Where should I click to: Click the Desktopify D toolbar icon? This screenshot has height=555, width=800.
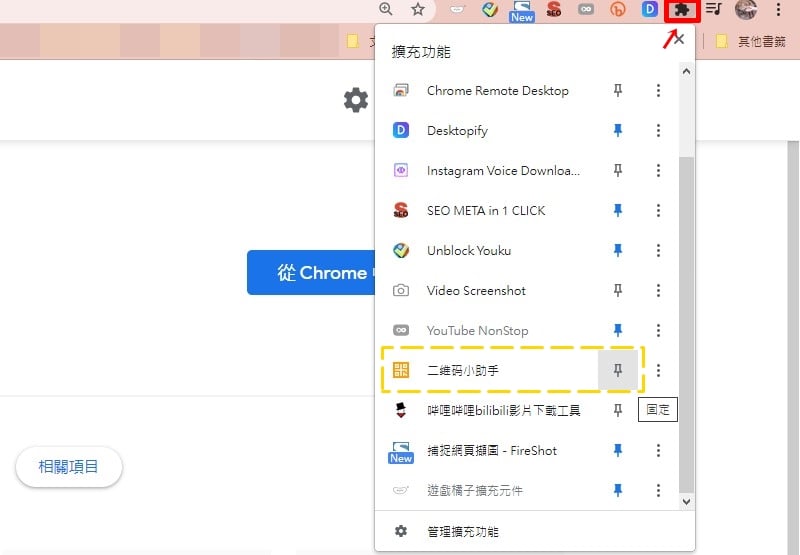[649, 9]
